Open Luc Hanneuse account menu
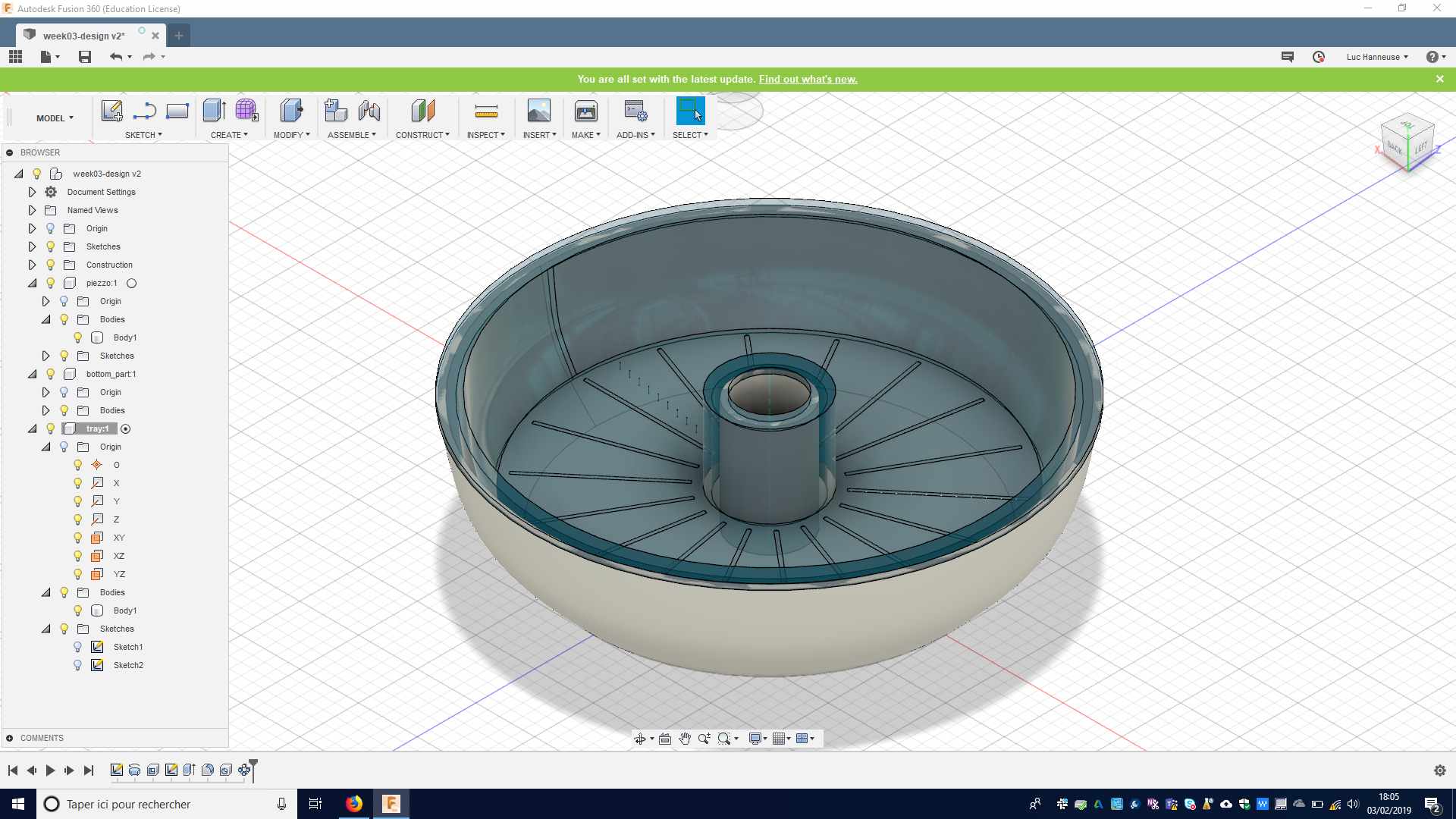The width and height of the screenshot is (1456, 819). pos(1376,57)
